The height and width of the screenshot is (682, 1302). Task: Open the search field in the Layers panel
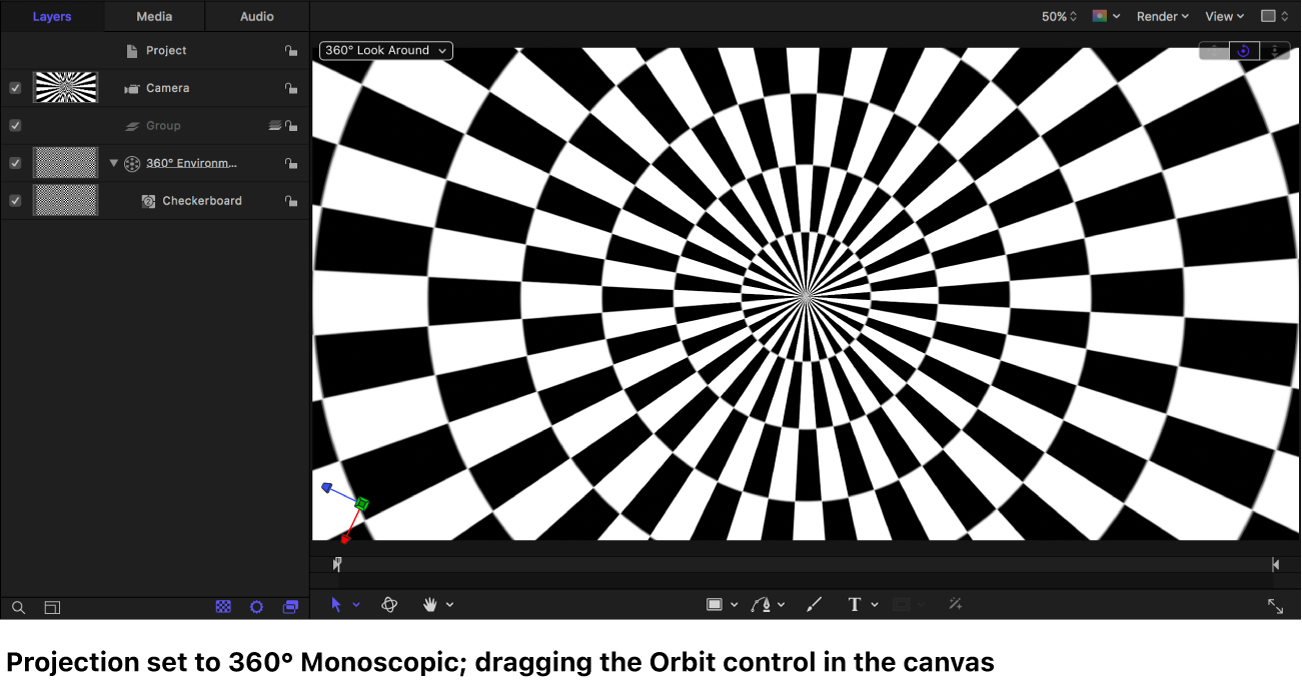(x=18, y=607)
